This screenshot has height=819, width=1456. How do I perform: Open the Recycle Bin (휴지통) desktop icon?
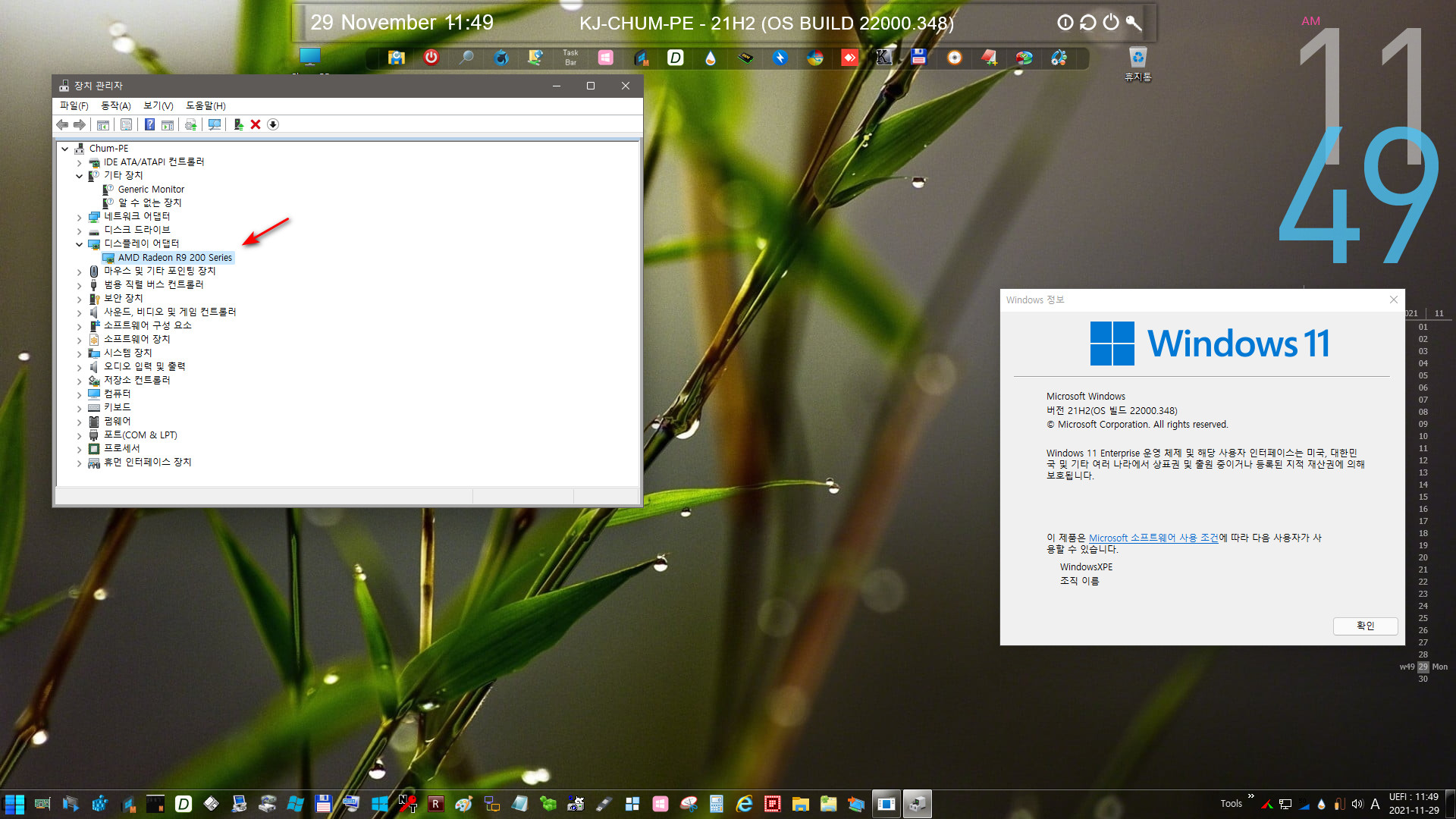tap(1137, 64)
